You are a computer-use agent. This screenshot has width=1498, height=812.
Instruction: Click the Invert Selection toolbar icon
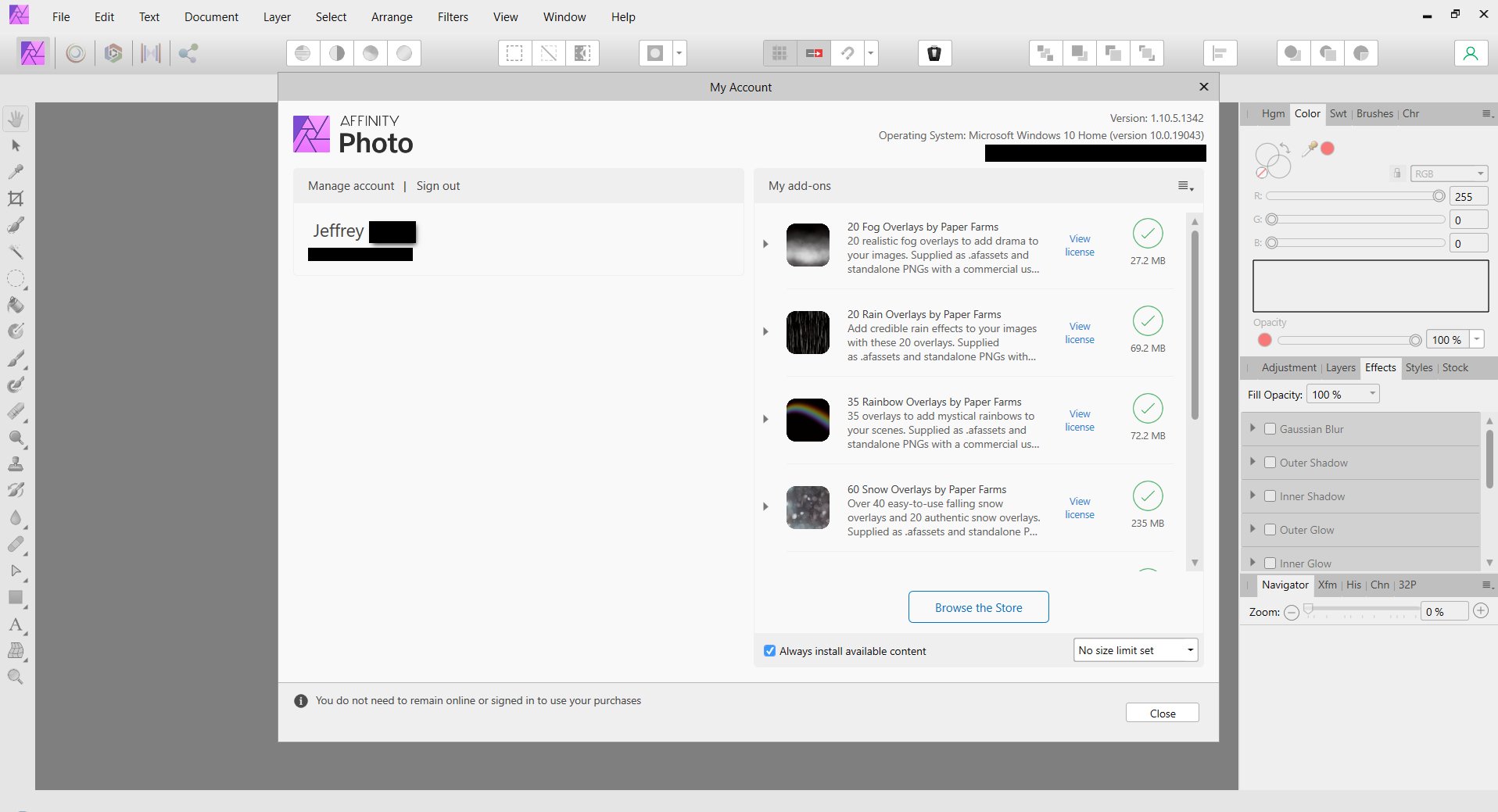tap(582, 53)
